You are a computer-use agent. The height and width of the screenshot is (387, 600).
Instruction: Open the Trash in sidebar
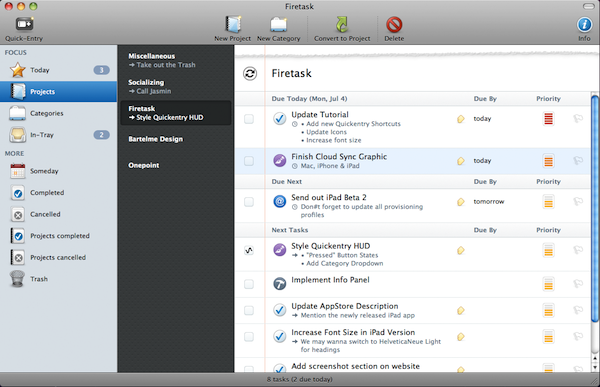click(58, 279)
